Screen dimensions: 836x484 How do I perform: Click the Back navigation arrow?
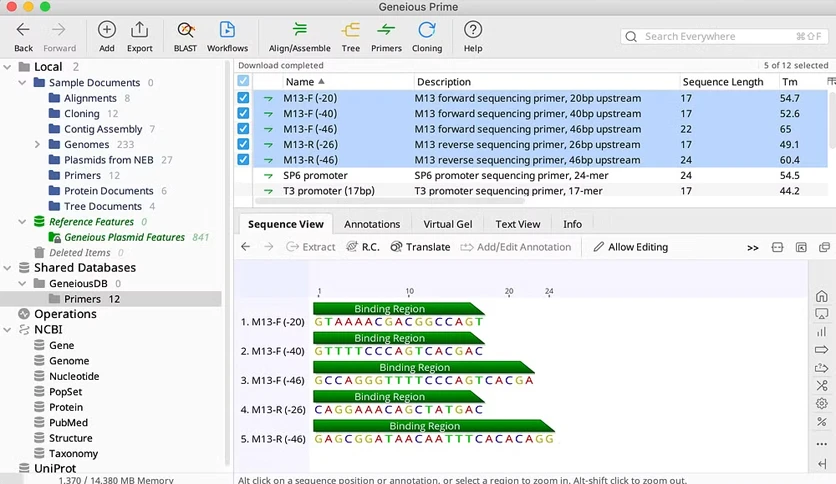[23, 30]
